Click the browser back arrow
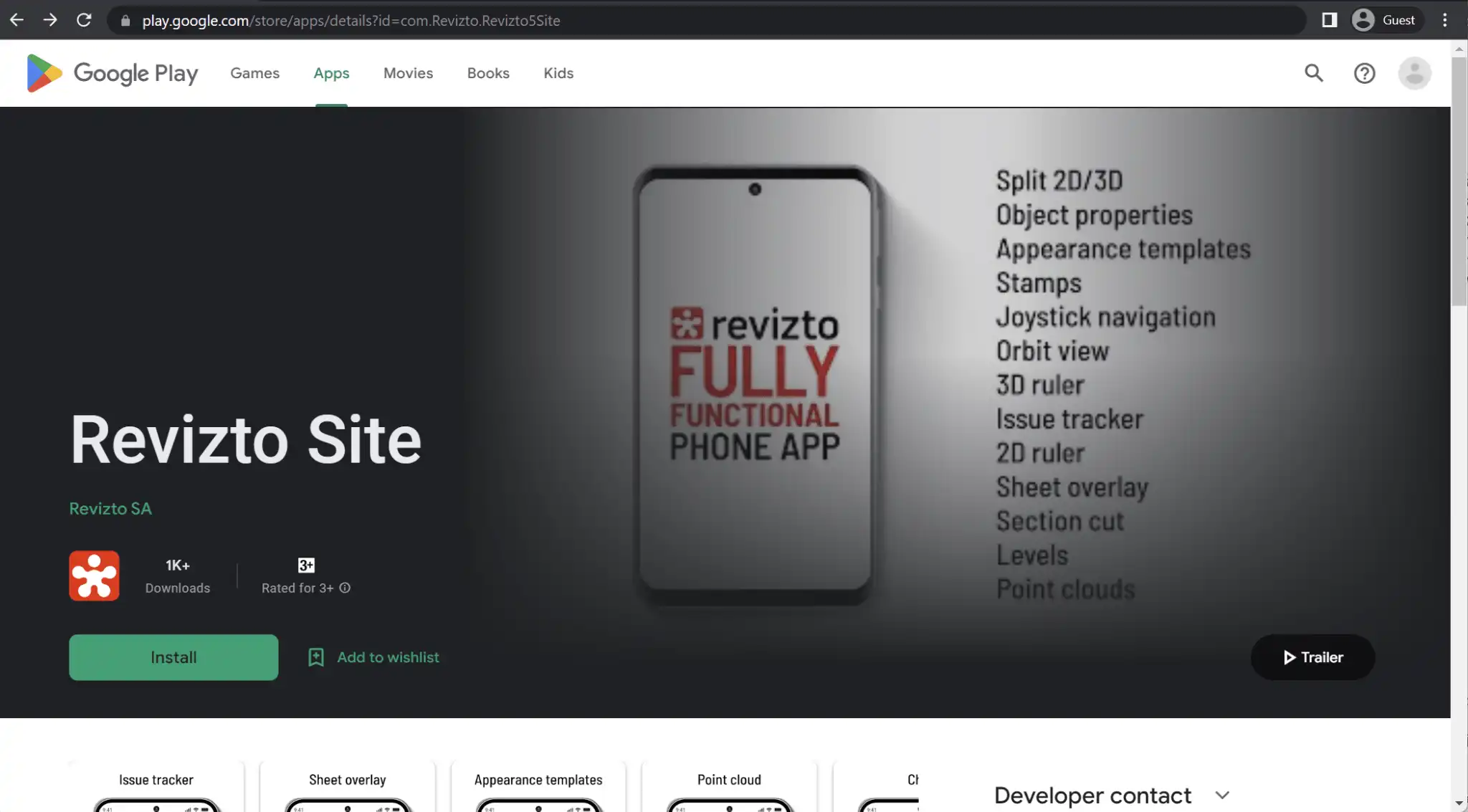The image size is (1468, 812). (x=16, y=19)
